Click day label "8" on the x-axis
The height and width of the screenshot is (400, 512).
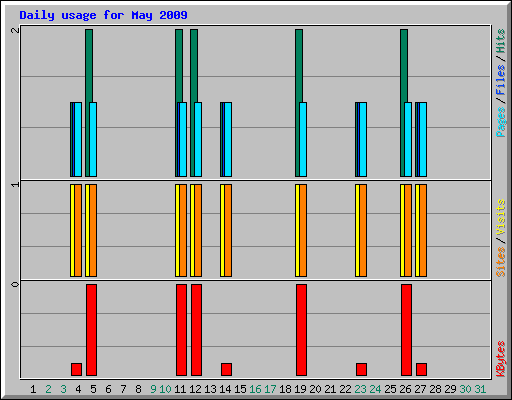[x=138, y=389]
